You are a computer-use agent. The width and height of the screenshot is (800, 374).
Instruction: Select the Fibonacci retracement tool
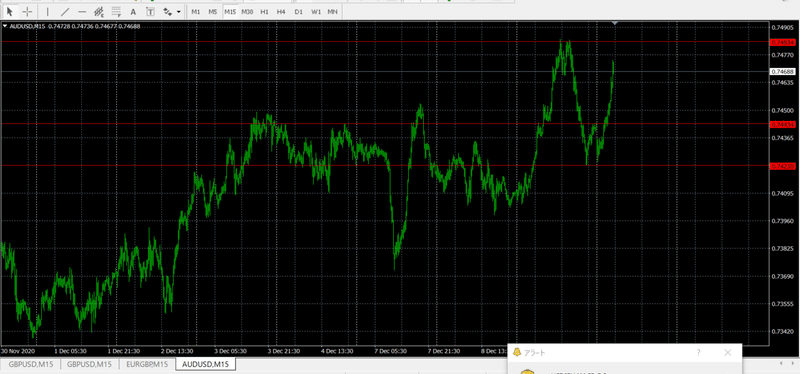coord(116,11)
